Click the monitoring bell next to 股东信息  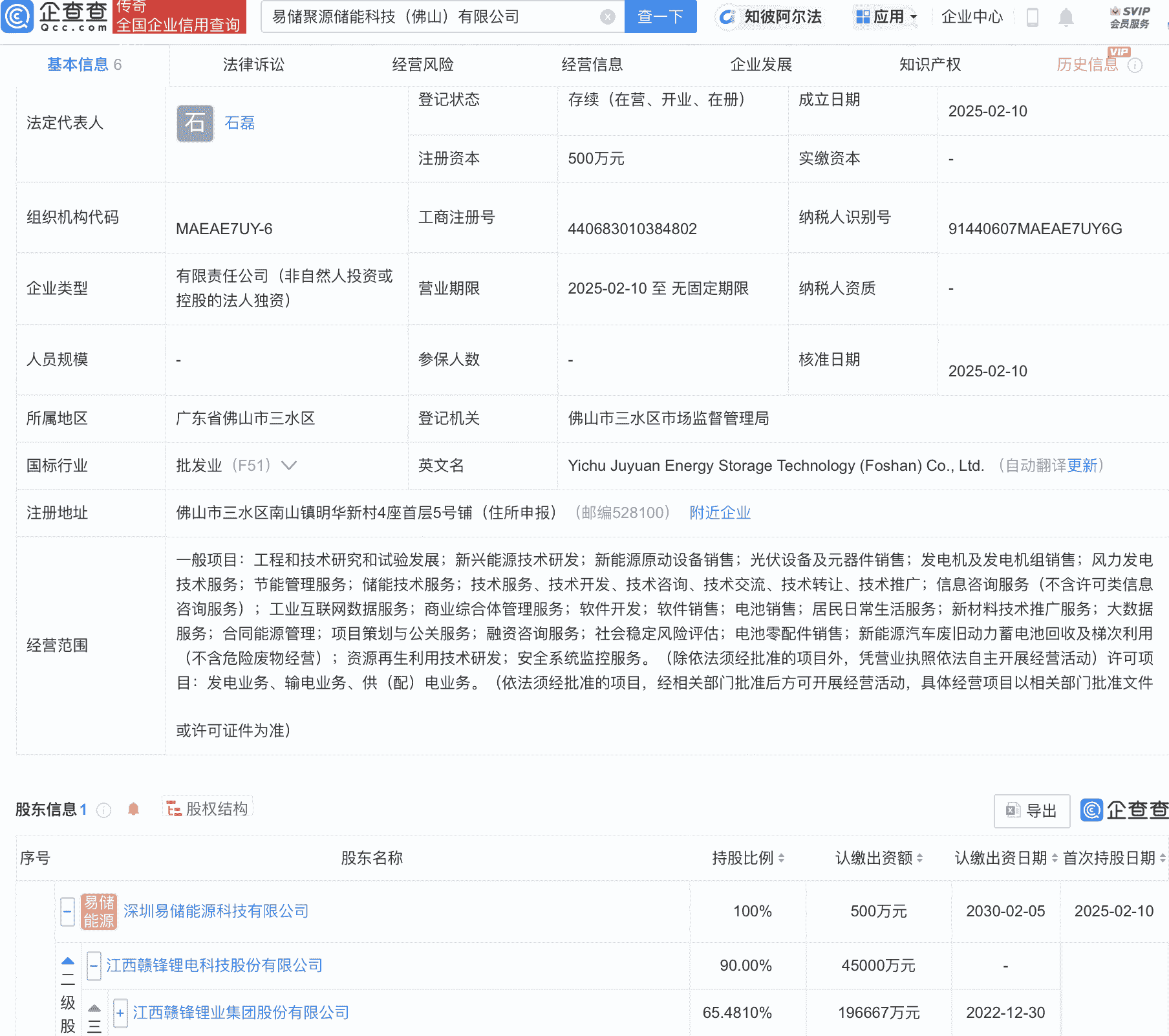coord(134,810)
